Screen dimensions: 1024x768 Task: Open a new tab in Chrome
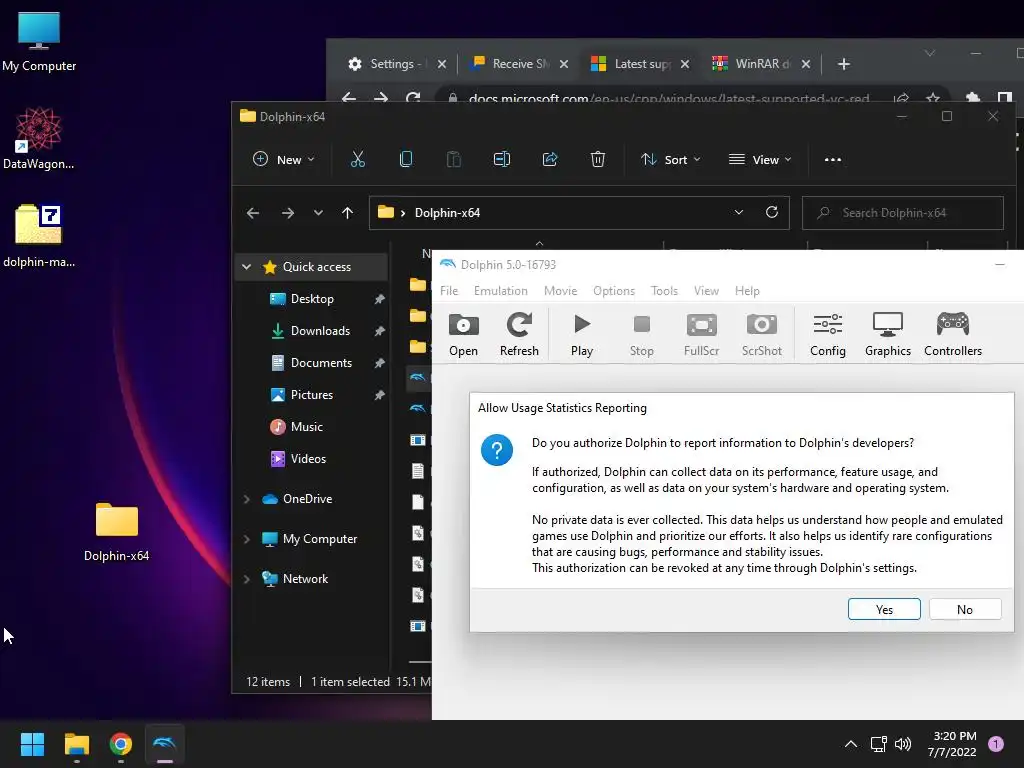pos(844,64)
